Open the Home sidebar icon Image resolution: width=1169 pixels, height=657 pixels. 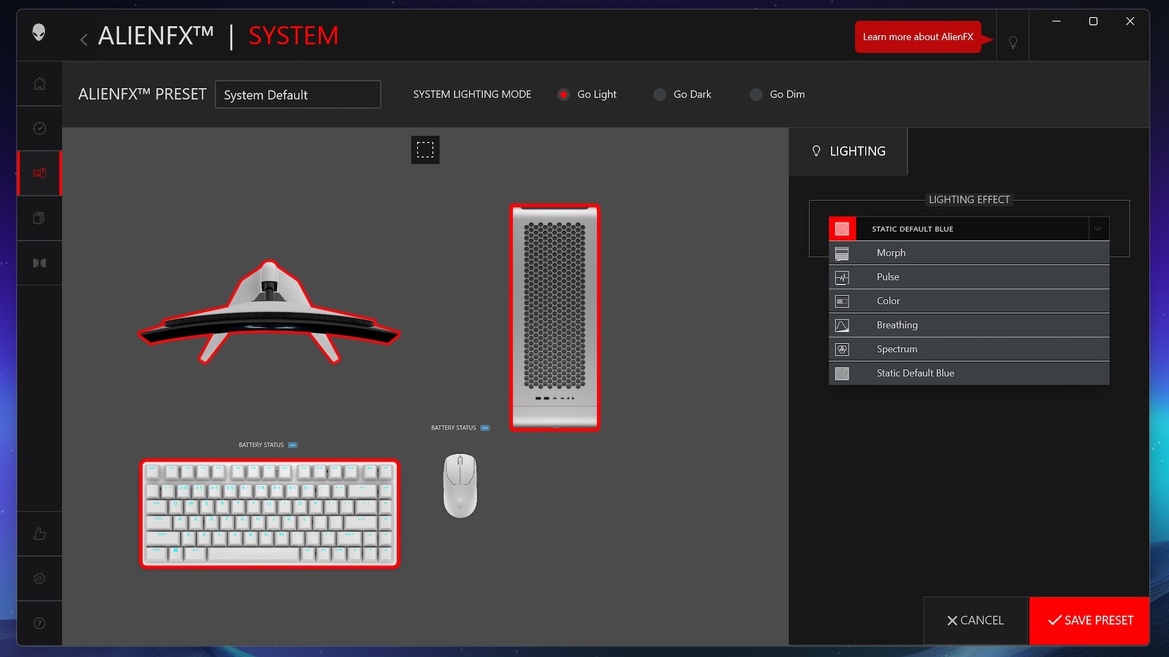click(40, 84)
